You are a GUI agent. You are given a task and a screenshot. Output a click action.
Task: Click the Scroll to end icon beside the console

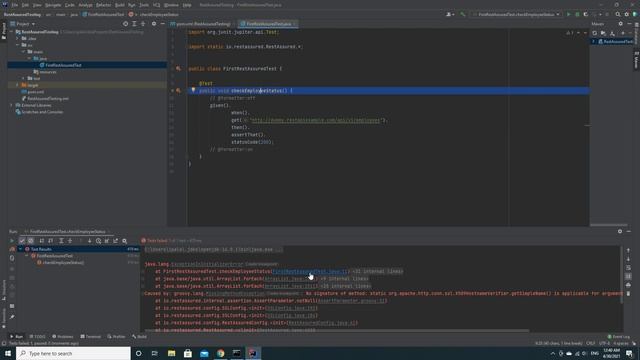(x=628, y=276)
